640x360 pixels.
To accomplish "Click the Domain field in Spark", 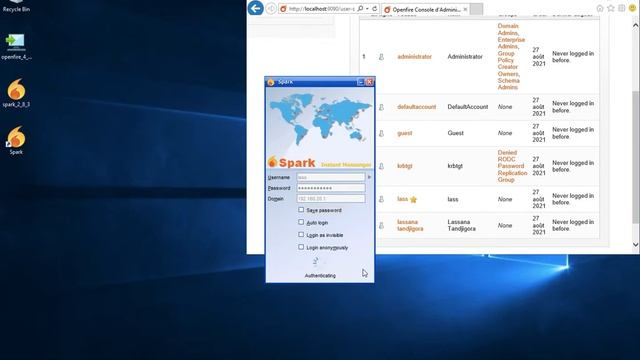I will click(x=331, y=199).
